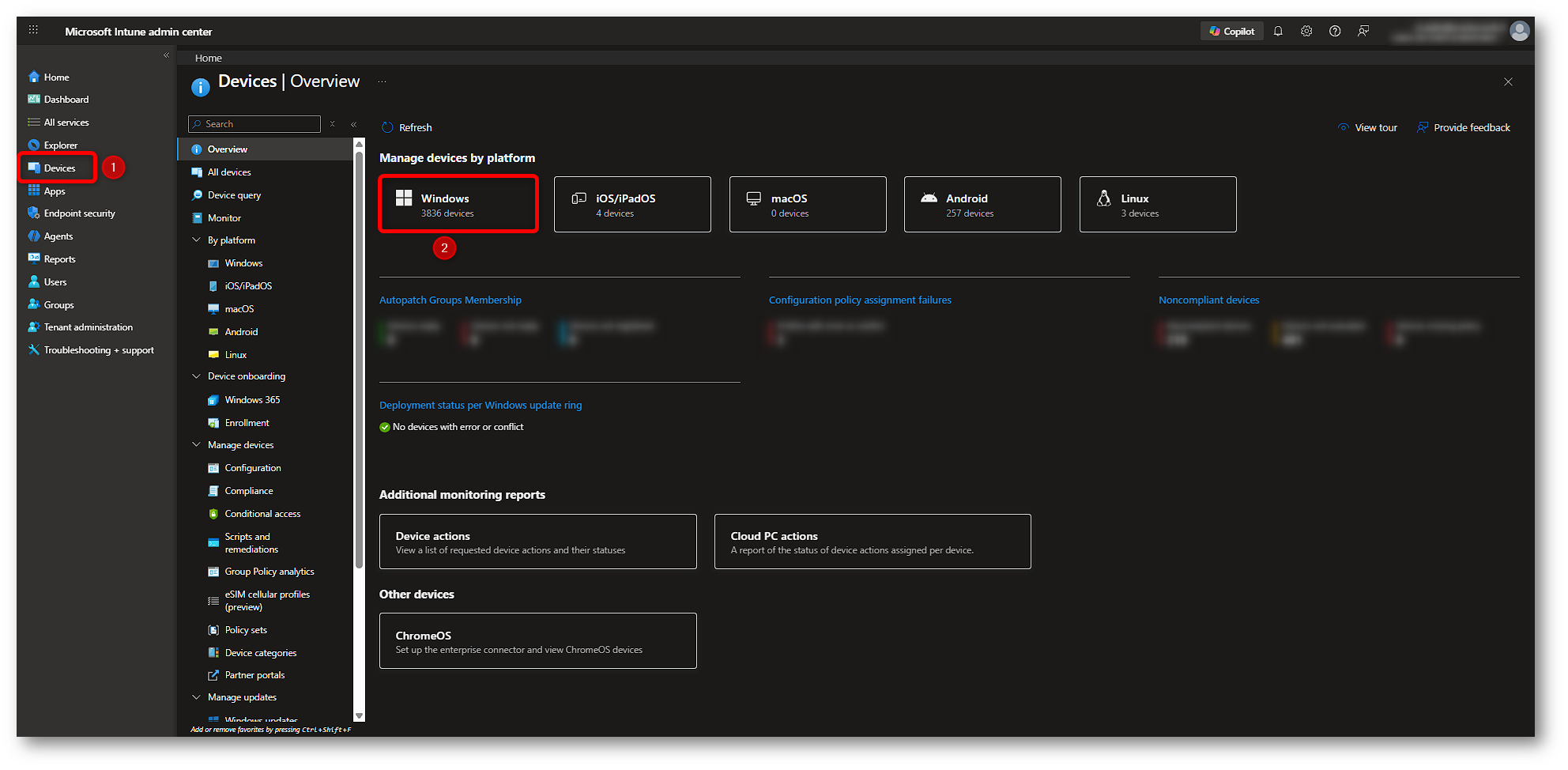Click the help question mark icon
Image resolution: width=1568 pixels, height=770 pixels.
pos(1335,32)
